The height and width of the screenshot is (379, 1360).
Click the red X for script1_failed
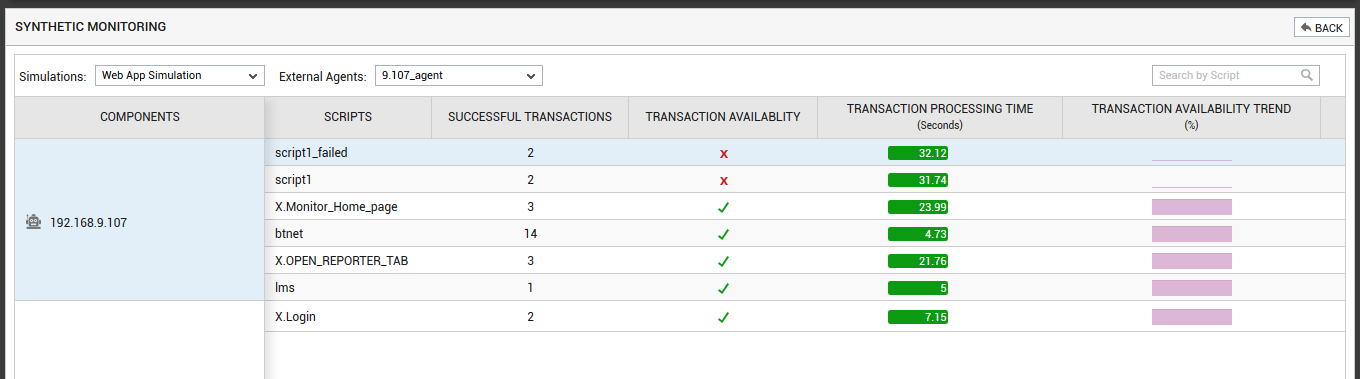click(724, 153)
